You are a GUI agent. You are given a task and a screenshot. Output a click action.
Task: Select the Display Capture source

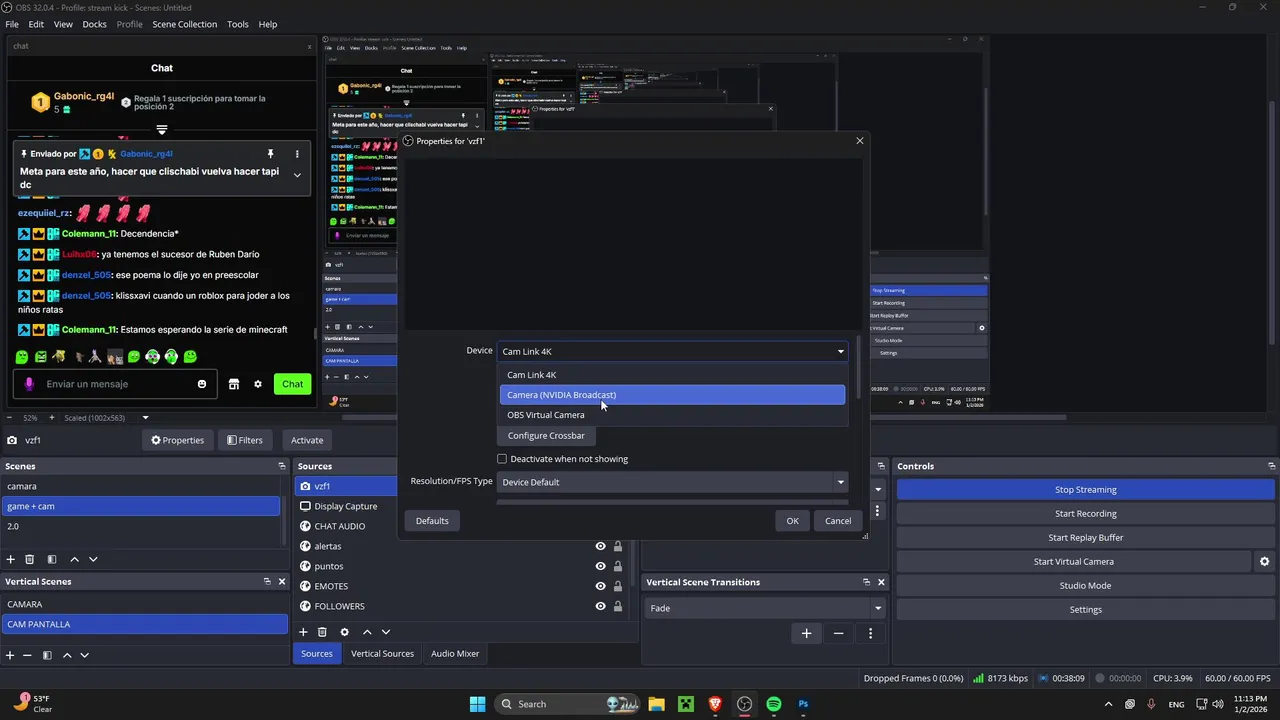tap(346, 506)
